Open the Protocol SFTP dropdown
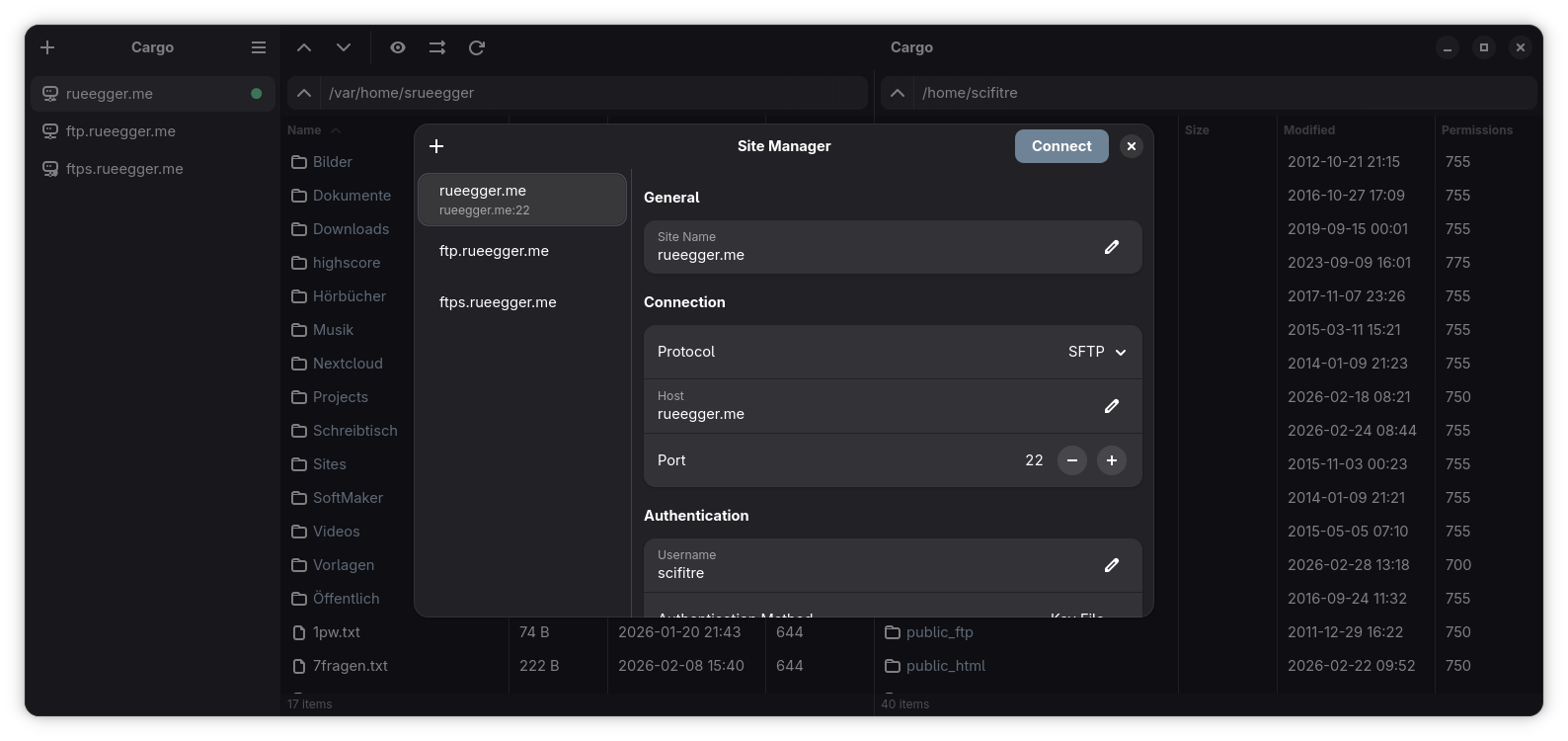The width and height of the screenshot is (1568, 741). [1097, 352]
